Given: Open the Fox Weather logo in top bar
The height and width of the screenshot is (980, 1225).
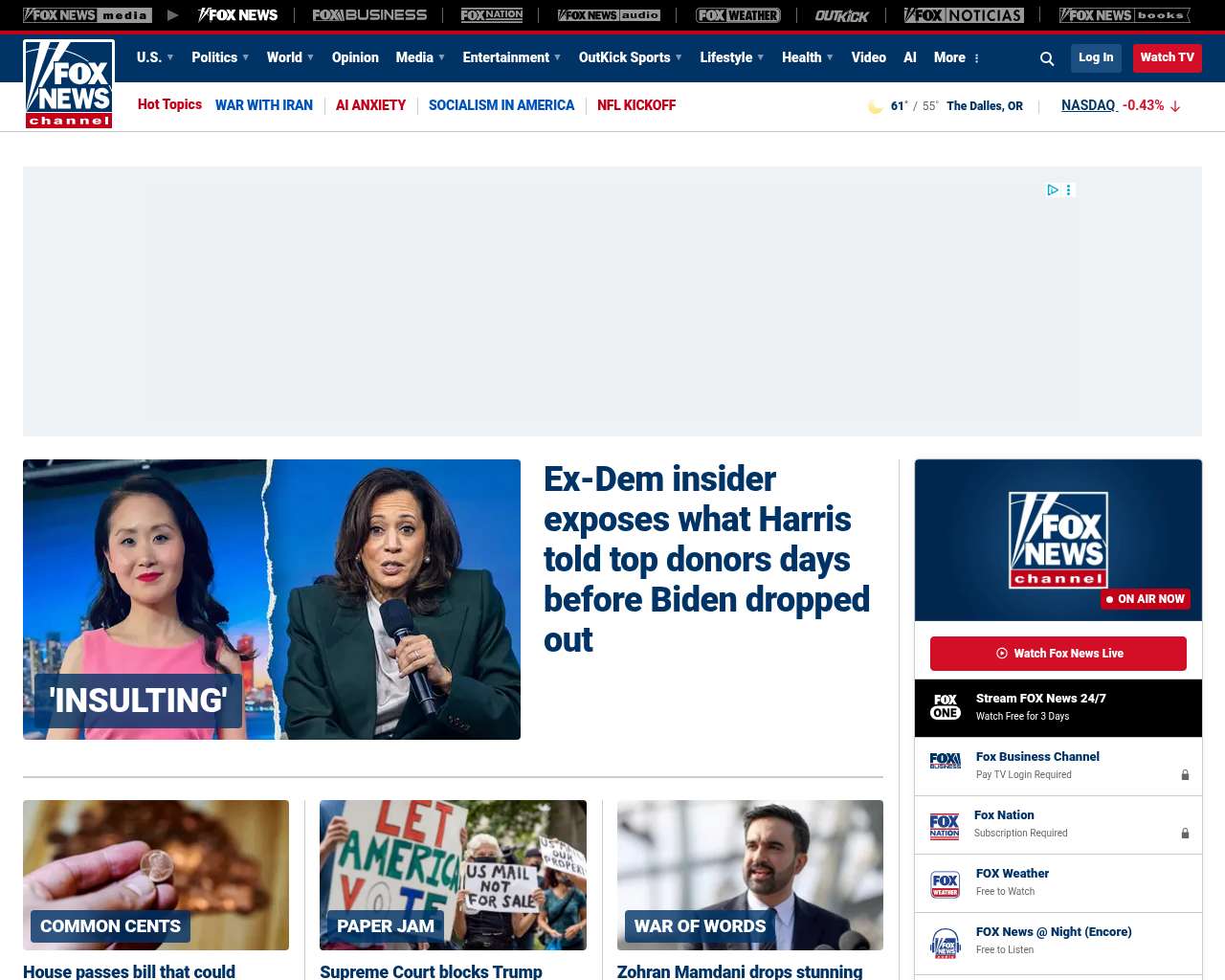Looking at the screenshot, I should click(x=738, y=15).
